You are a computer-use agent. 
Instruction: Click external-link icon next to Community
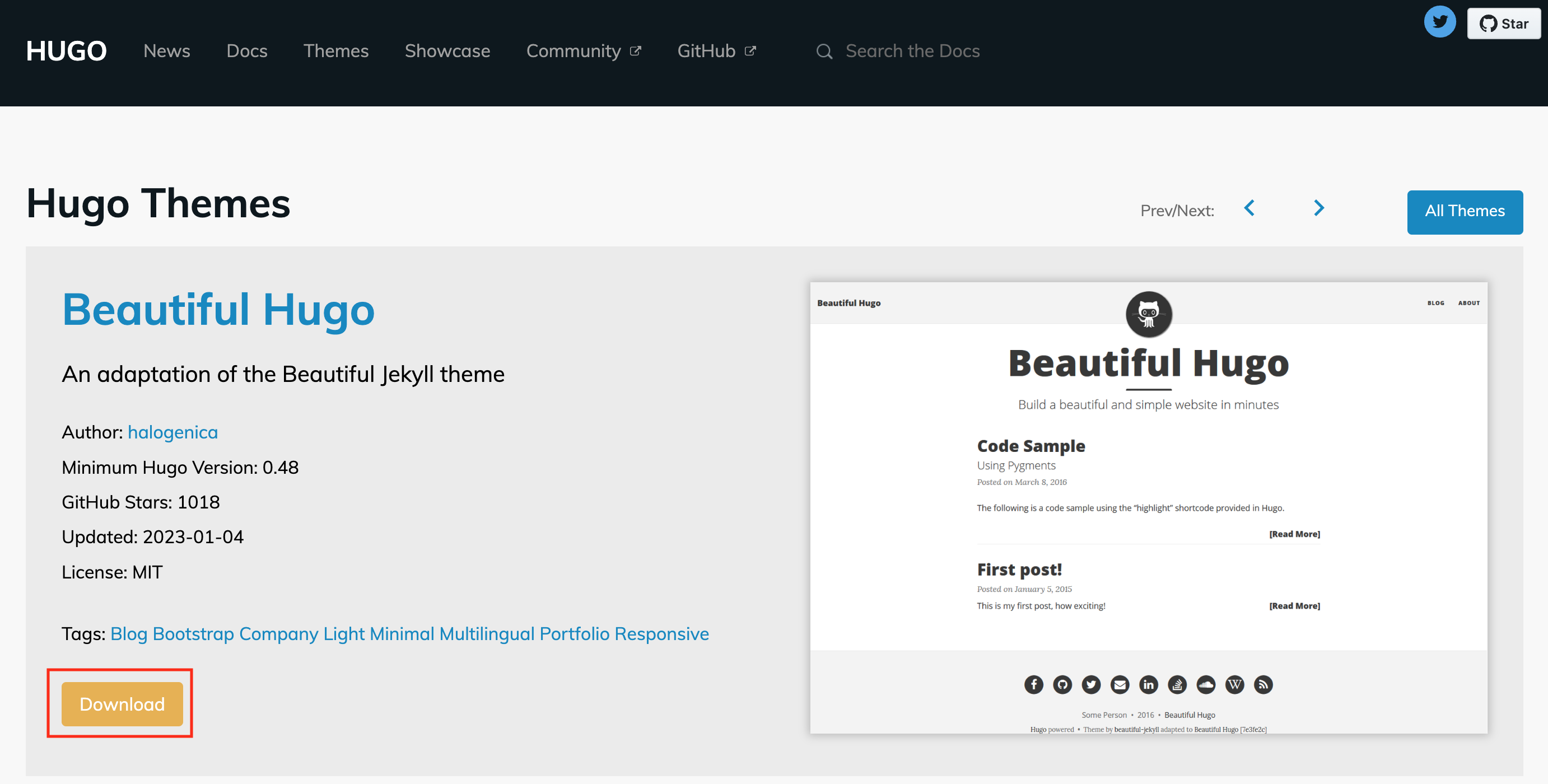pyautogui.click(x=635, y=51)
